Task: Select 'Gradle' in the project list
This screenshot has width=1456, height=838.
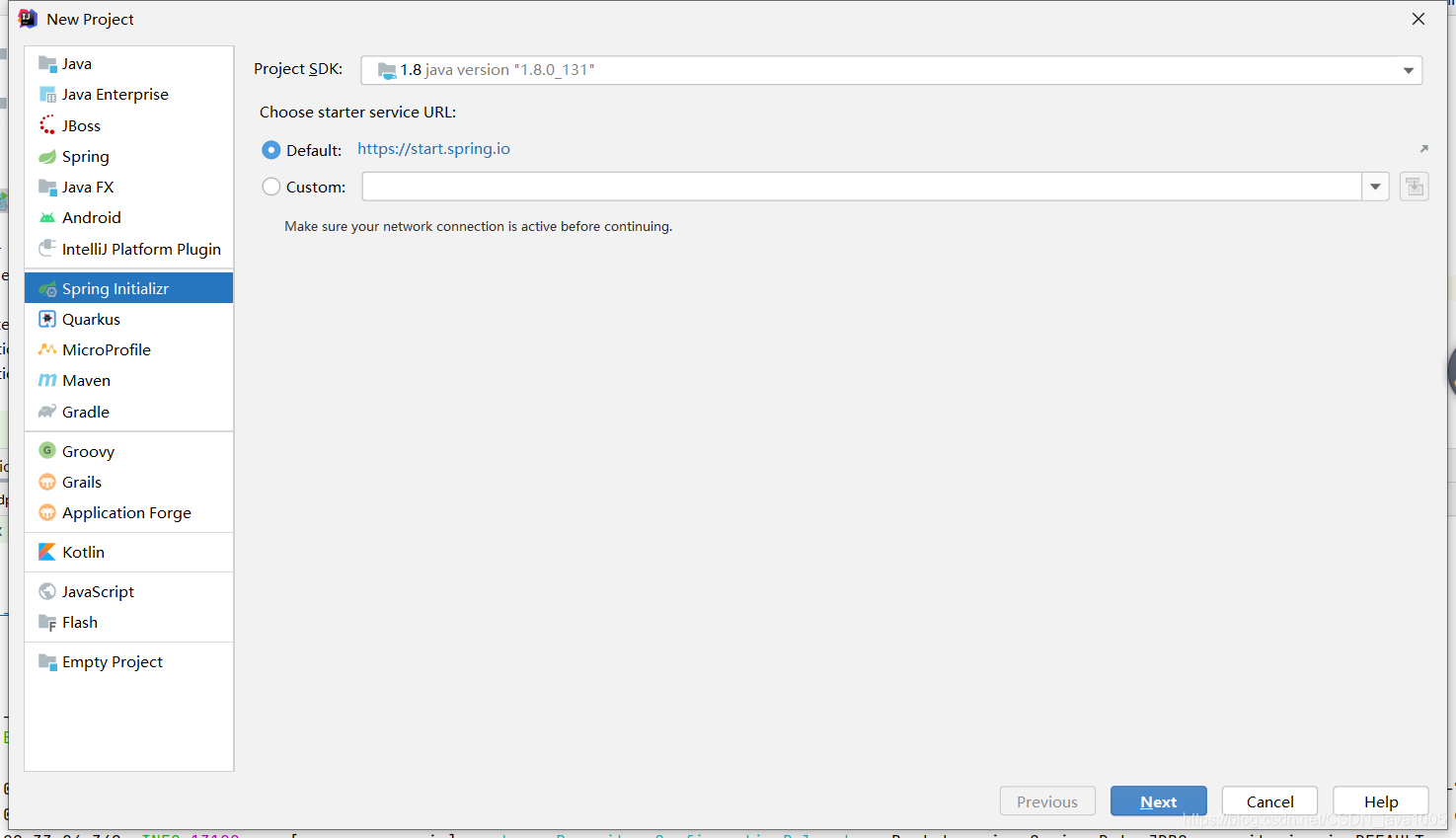Action: [x=86, y=412]
